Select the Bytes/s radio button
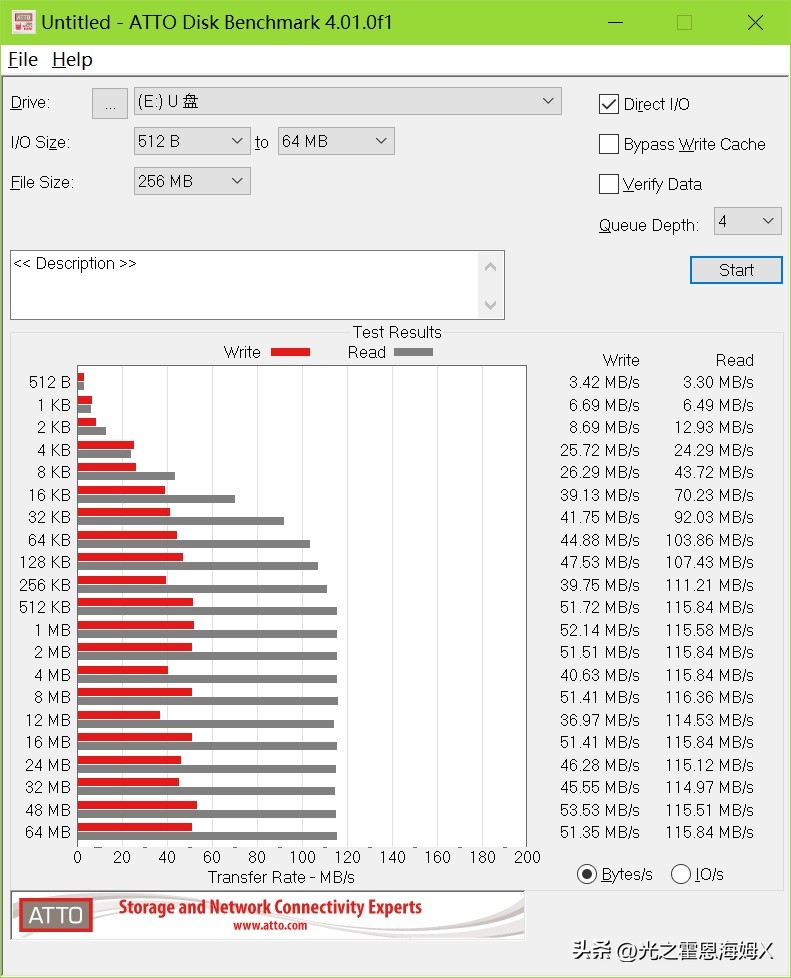The image size is (791, 978). pyautogui.click(x=586, y=874)
